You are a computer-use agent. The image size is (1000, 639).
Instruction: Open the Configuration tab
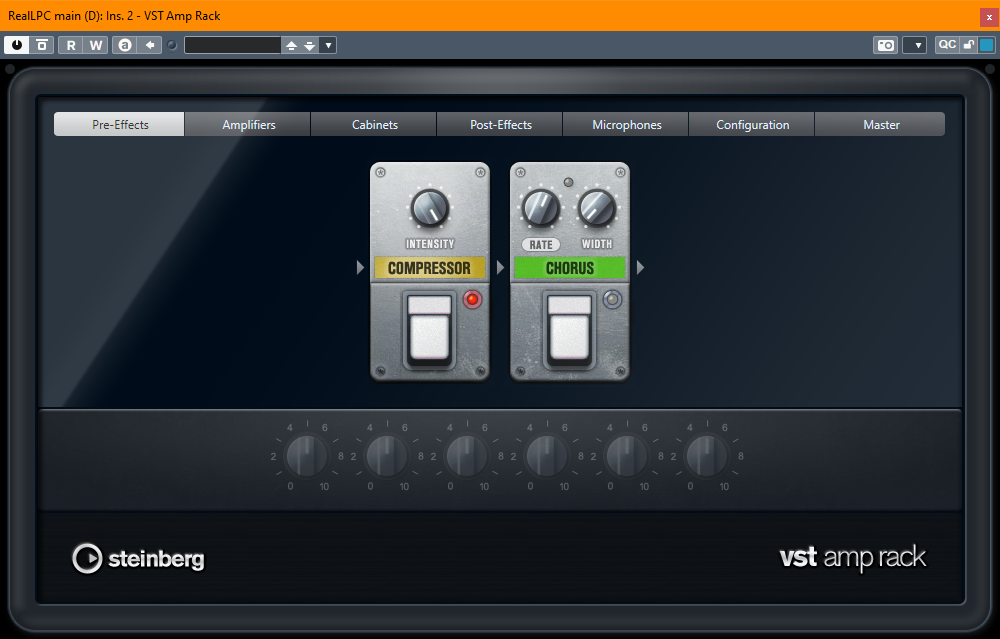tap(753, 124)
